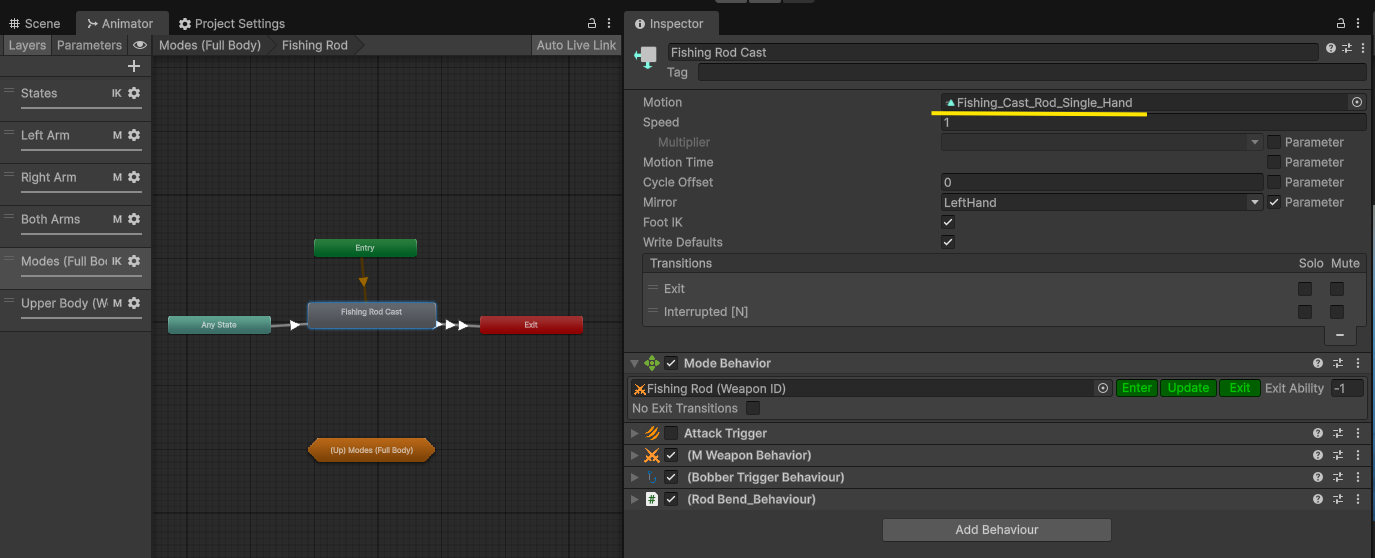Click gear icon for Right Arm layer
The width and height of the screenshot is (1375, 558).
pyautogui.click(x=134, y=177)
